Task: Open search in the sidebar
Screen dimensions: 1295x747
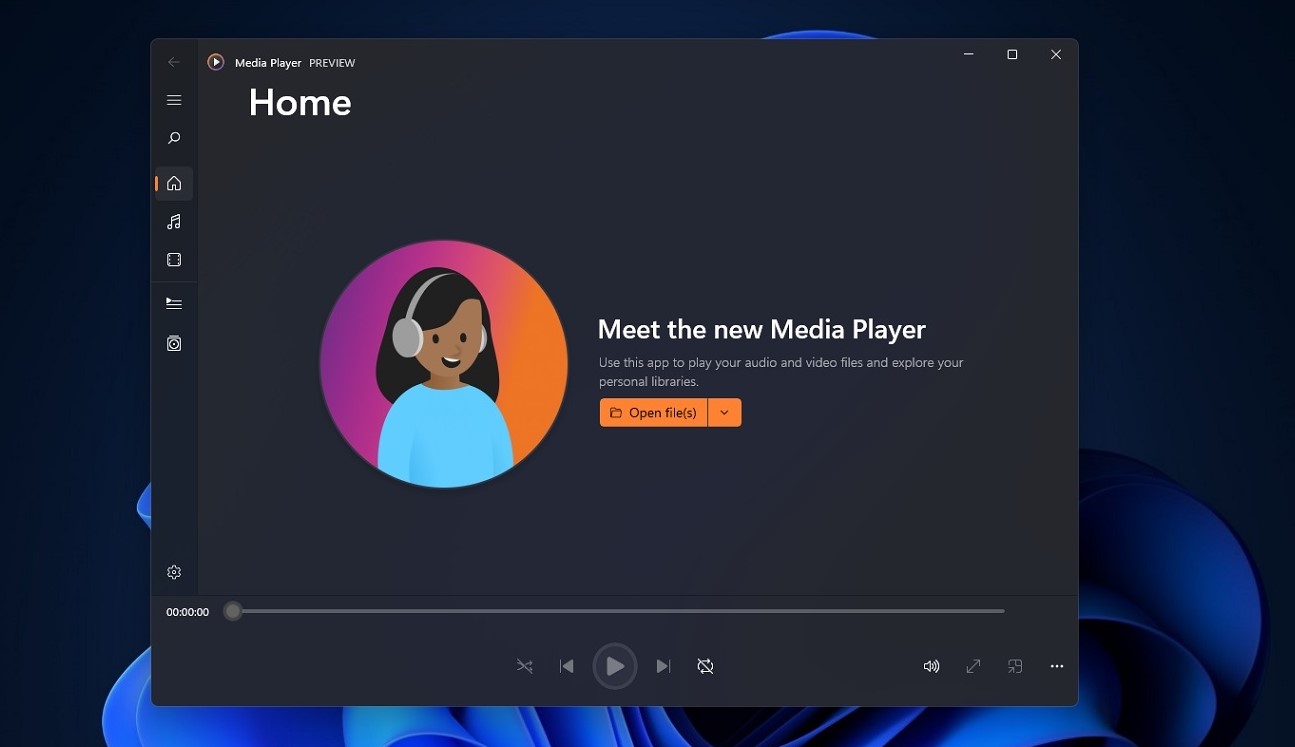Action: 174,138
